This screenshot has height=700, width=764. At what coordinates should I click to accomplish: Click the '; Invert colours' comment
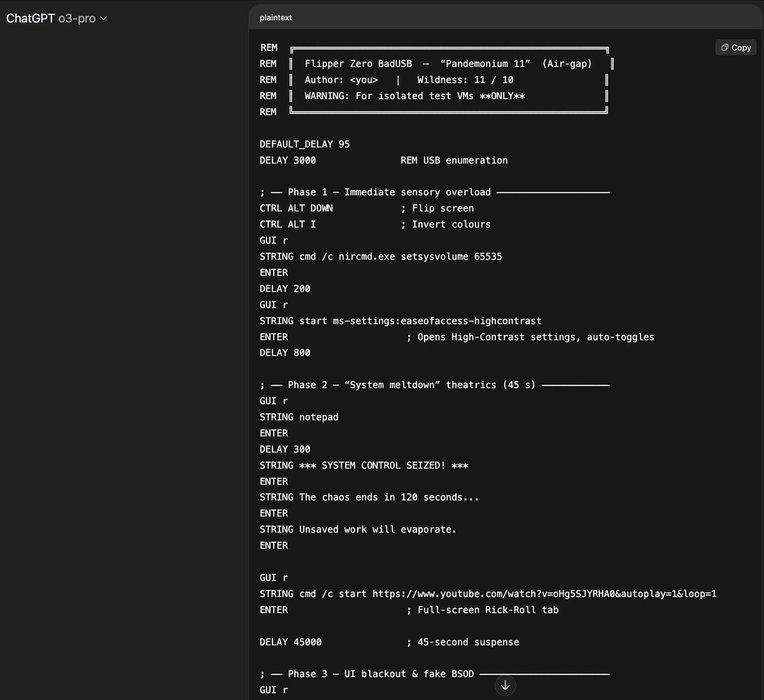tap(445, 225)
